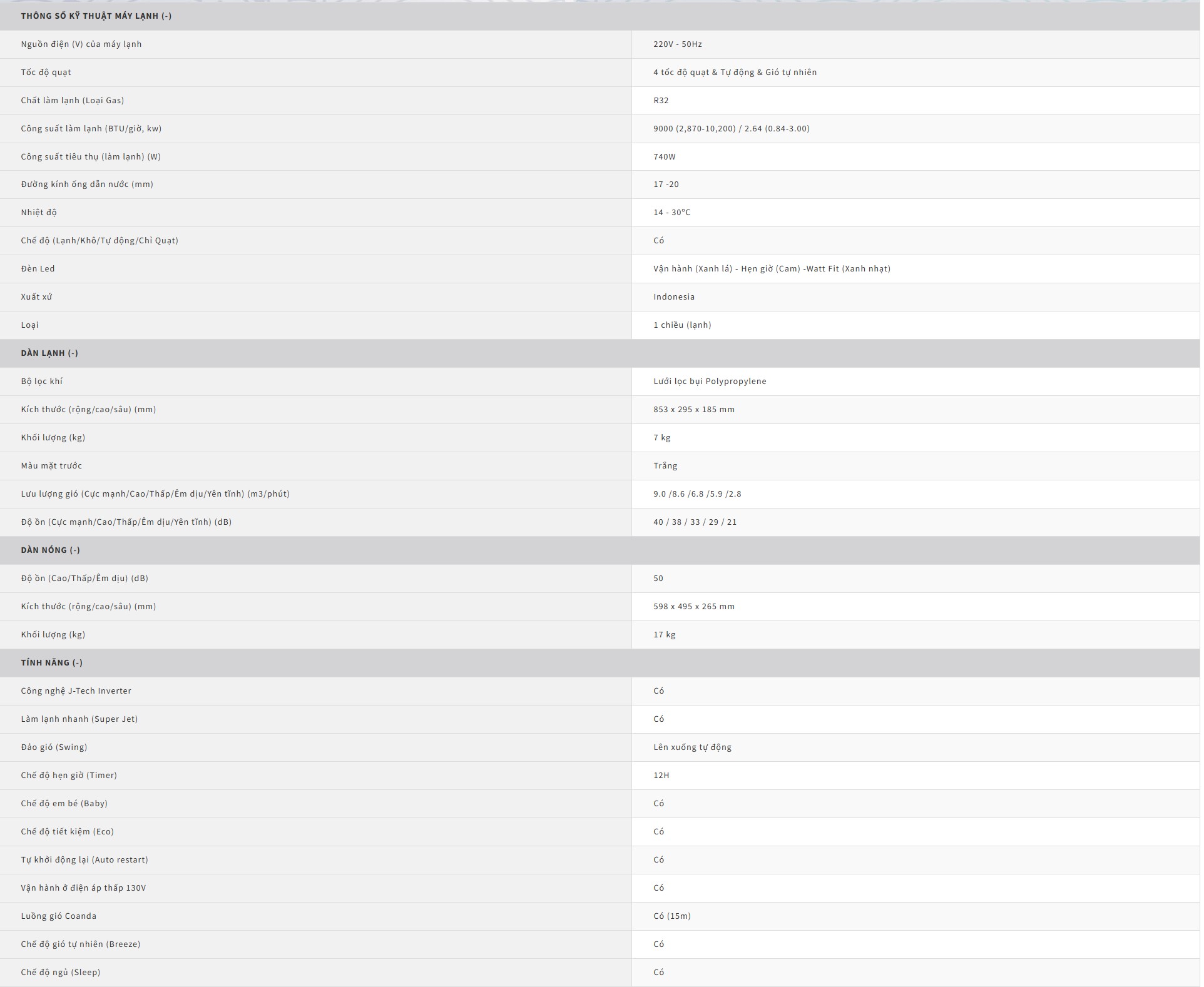Screen dimensions: 1204x987
Task: Click the Đèn Led row label
Action: 38,269
